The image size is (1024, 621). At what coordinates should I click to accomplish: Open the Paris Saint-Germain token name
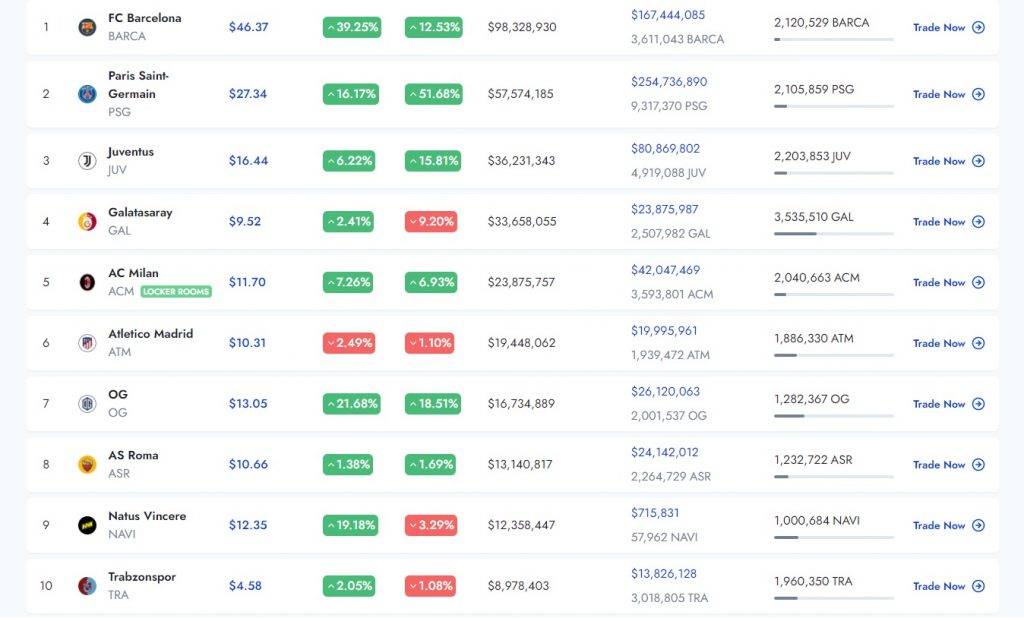pyautogui.click(x=138, y=84)
